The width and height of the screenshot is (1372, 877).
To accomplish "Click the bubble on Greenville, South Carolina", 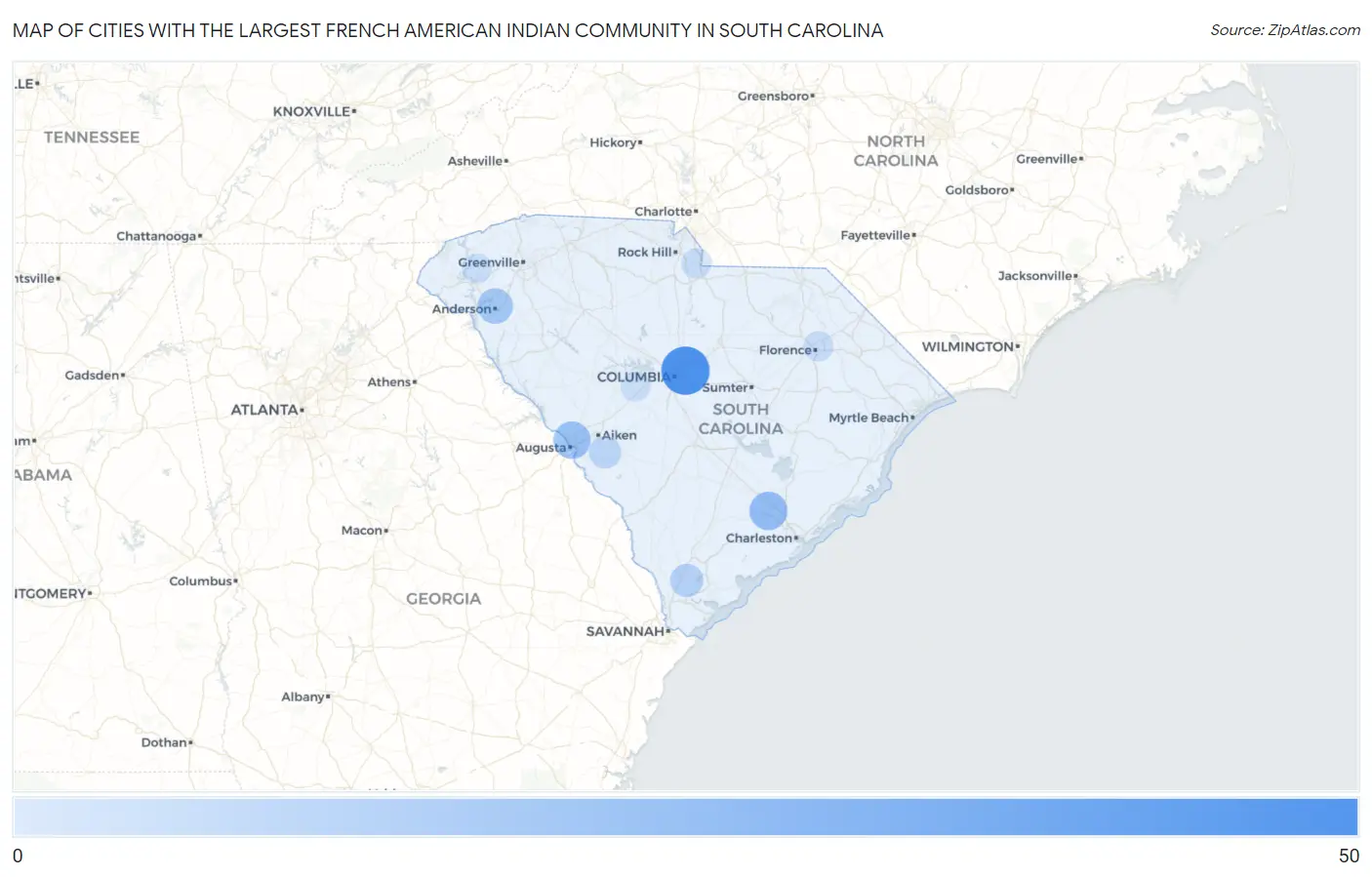I will (476, 267).
